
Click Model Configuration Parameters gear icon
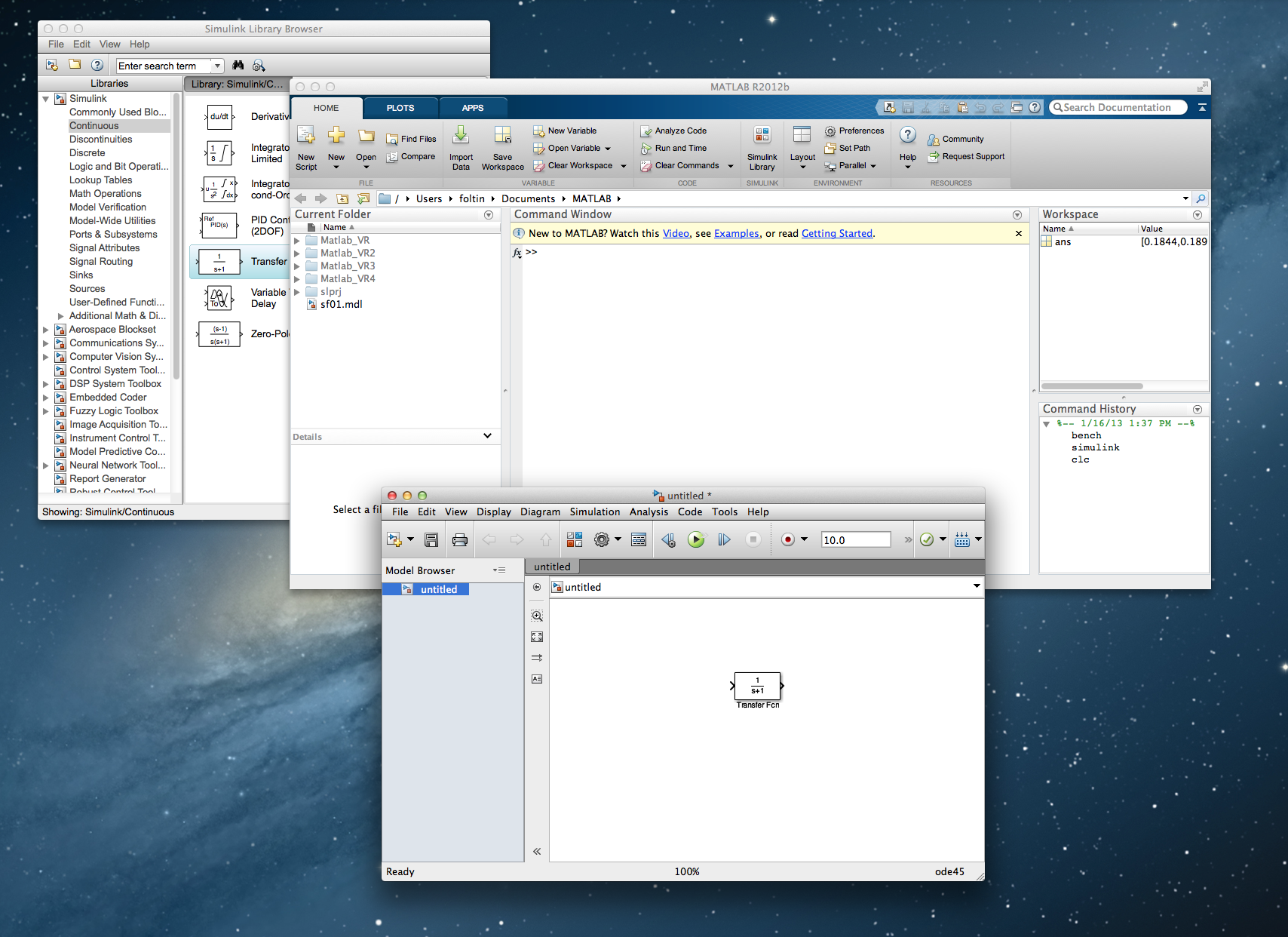pyautogui.click(x=601, y=539)
